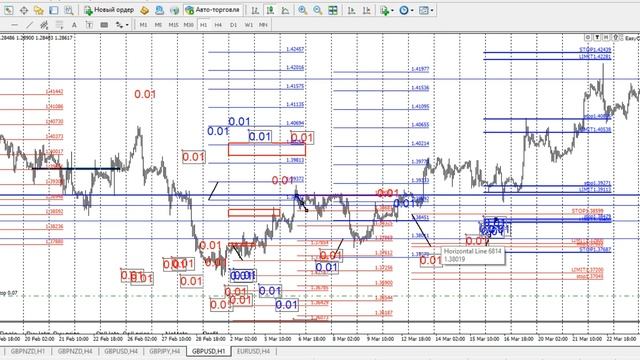Tile windows with the grid icon
Image resolution: width=640 pixels, height=360 pixels.
pos(333,10)
